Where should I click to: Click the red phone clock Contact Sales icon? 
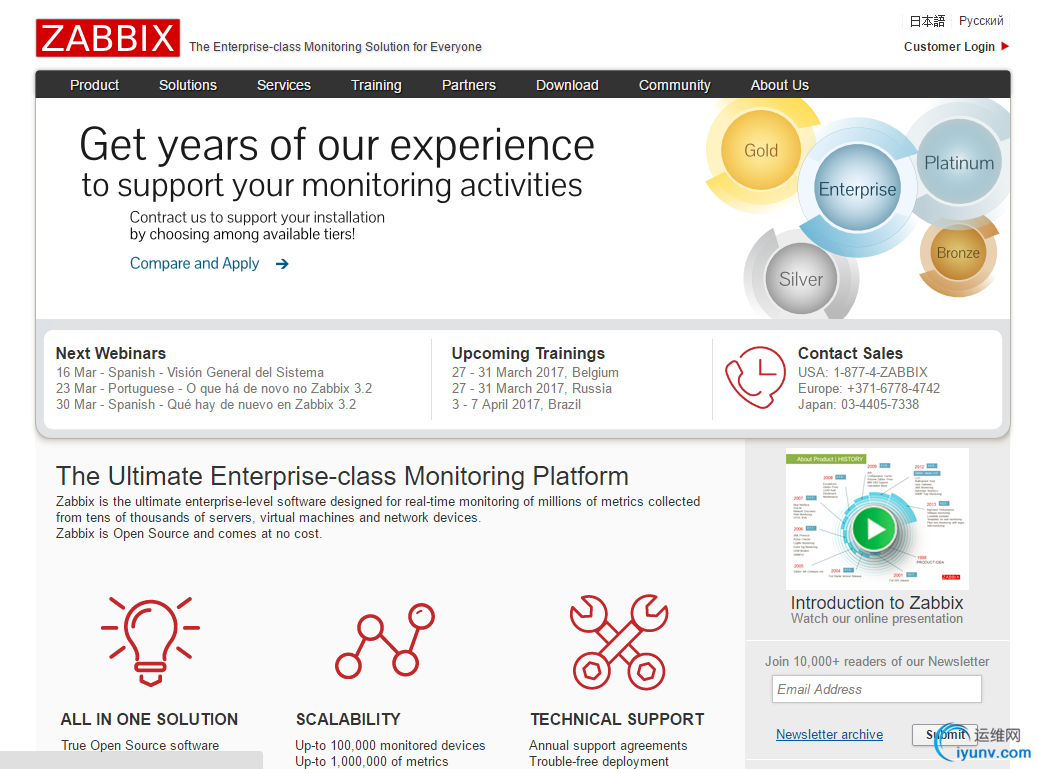pyautogui.click(x=755, y=377)
